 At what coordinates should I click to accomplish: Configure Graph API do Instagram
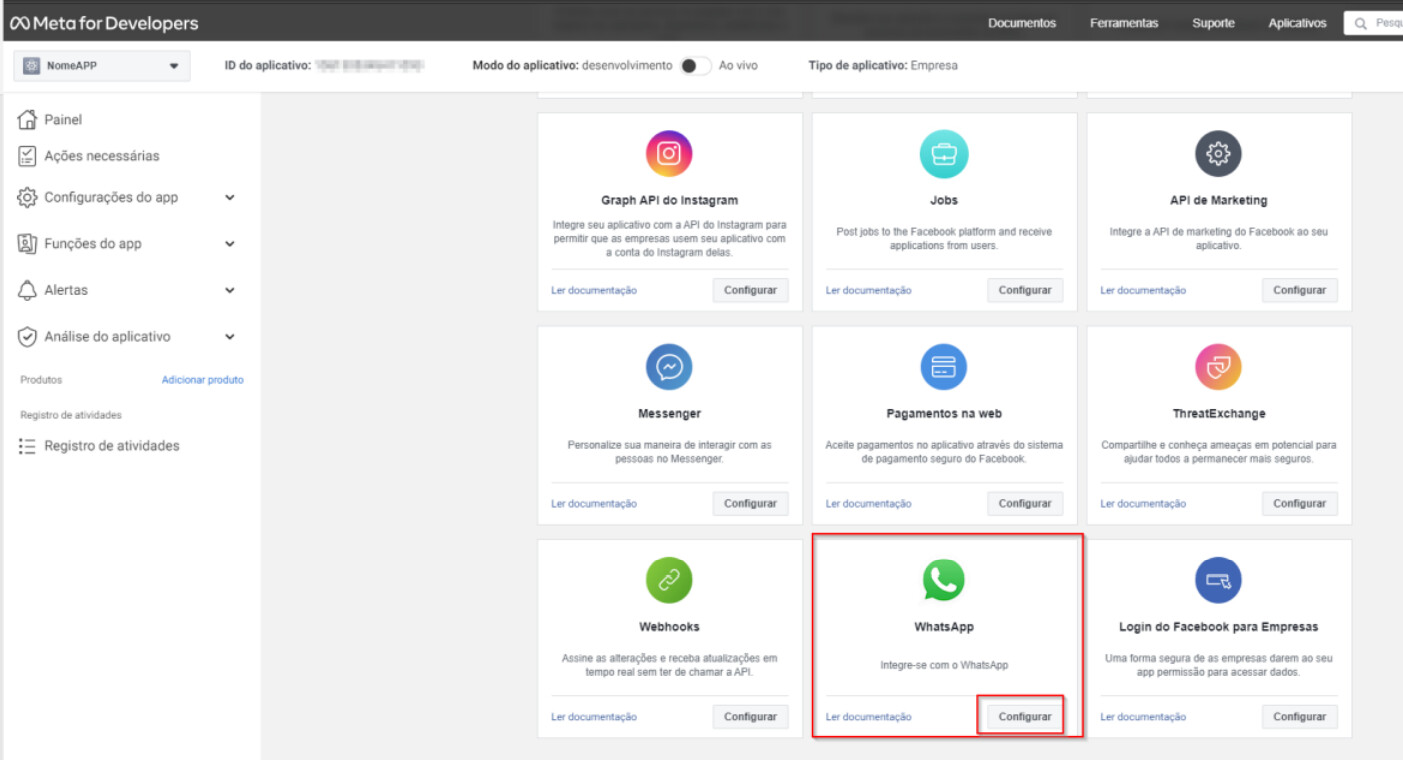pyautogui.click(x=750, y=290)
